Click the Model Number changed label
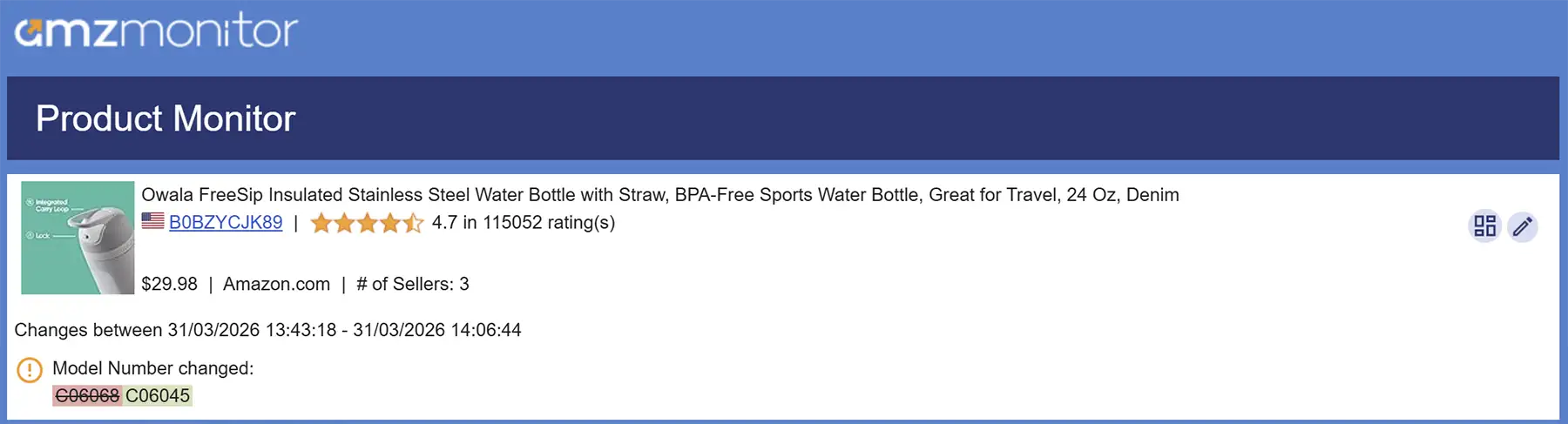1568x424 pixels. pyautogui.click(x=152, y=368)
